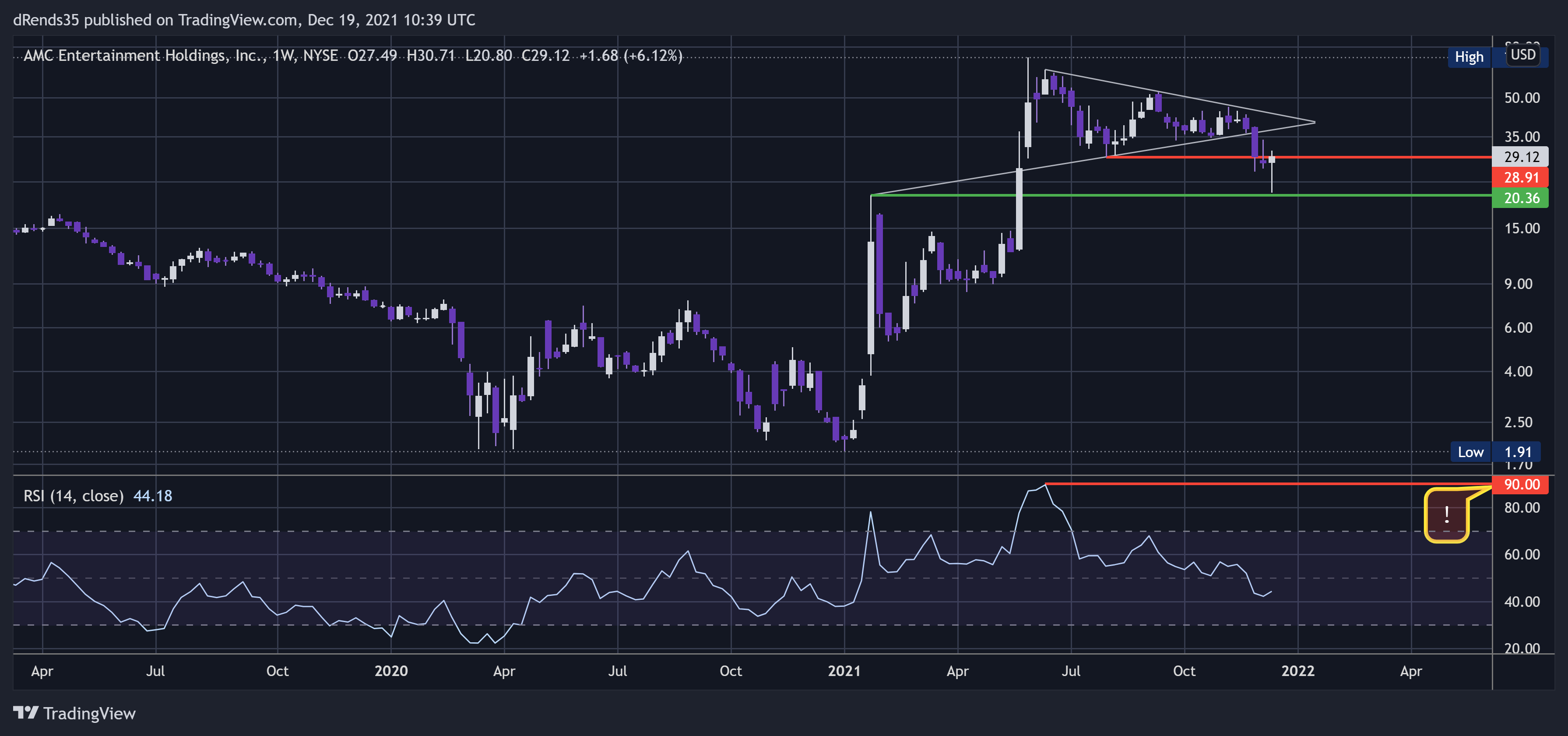
Task: Click the 2020 label on time axis
Action: click(391, 670)
